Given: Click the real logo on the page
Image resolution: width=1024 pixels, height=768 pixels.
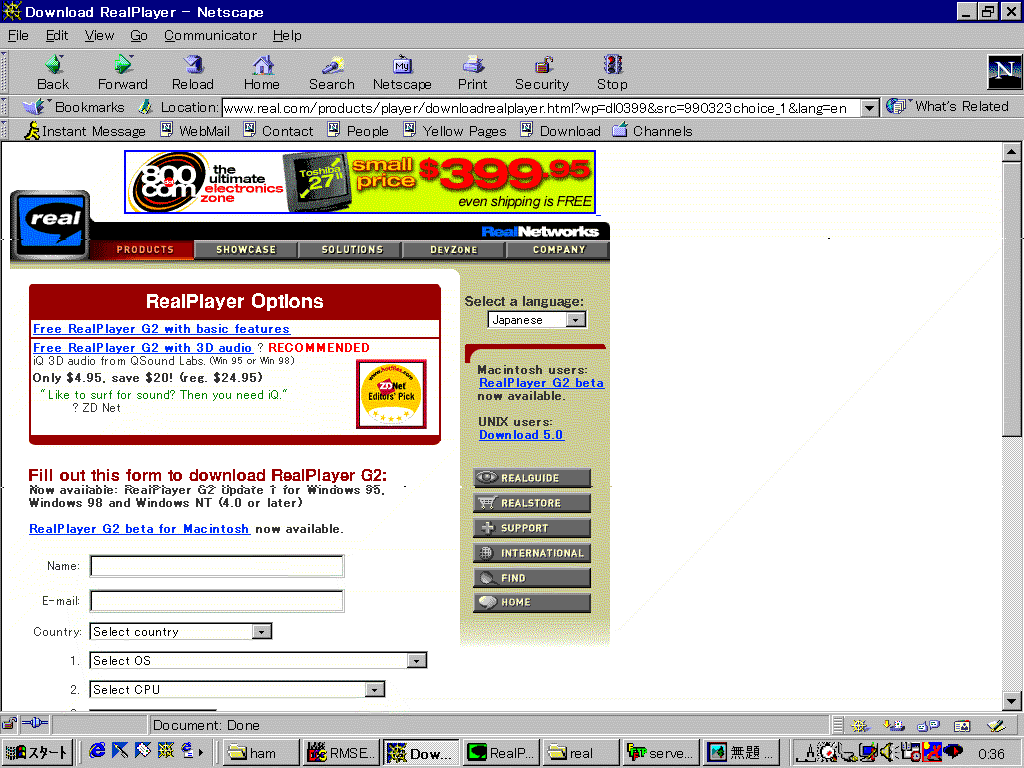Looking at the screenshot, I should point(50,224).
